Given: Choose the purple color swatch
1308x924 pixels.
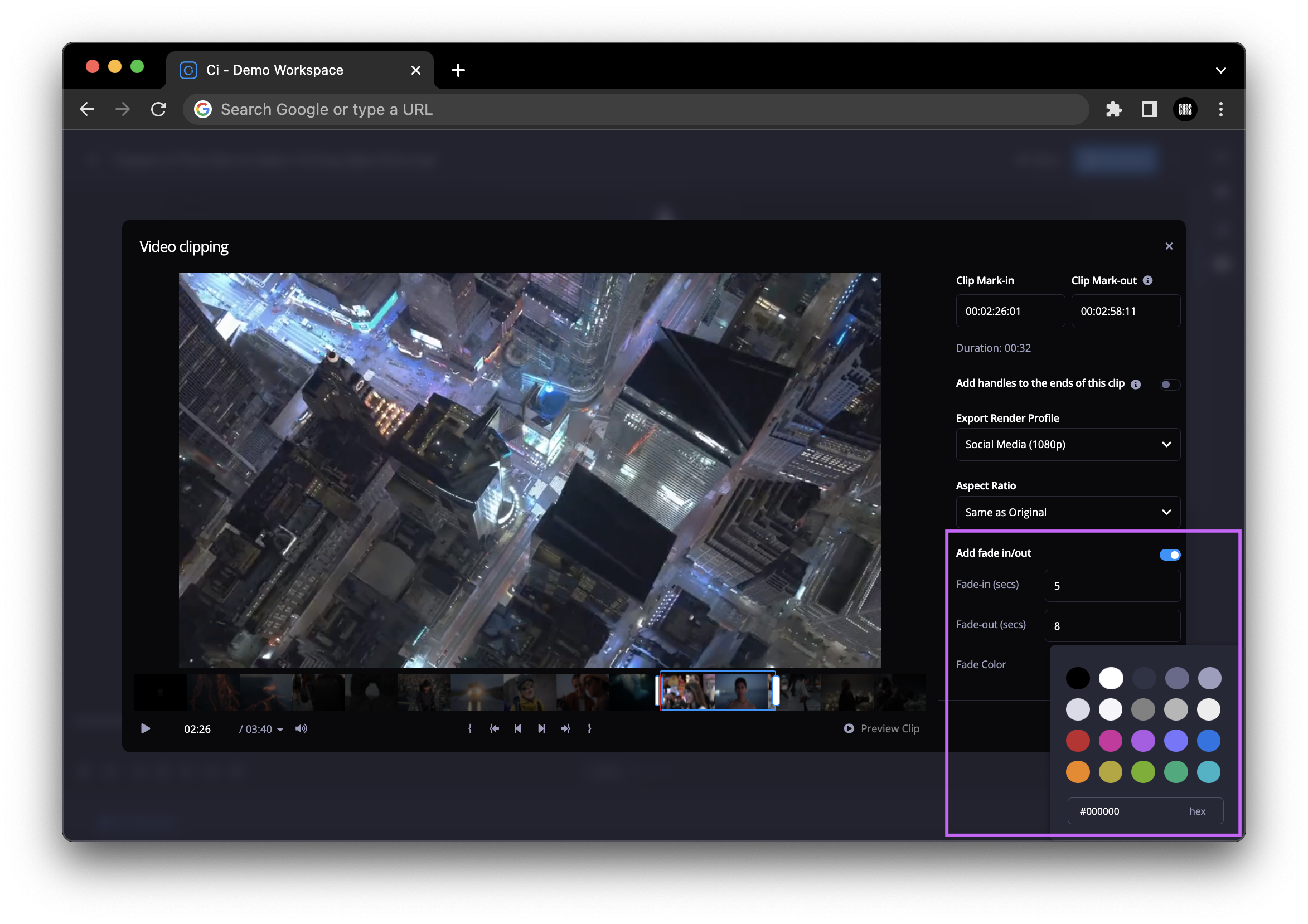Looking at the screenshot, I should click(x=1144, y=741).
